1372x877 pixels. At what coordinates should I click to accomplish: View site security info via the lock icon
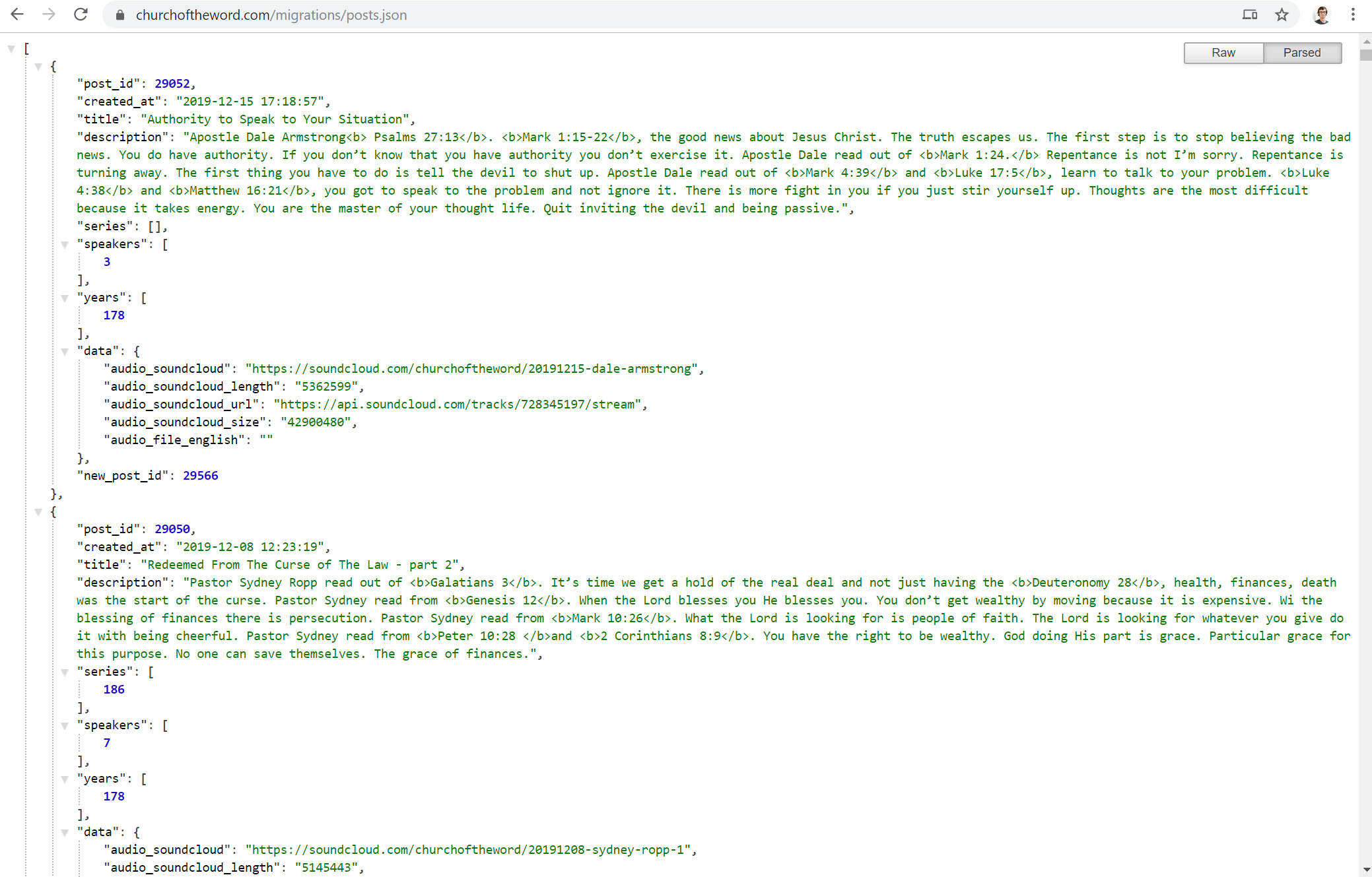click(120, 15)
